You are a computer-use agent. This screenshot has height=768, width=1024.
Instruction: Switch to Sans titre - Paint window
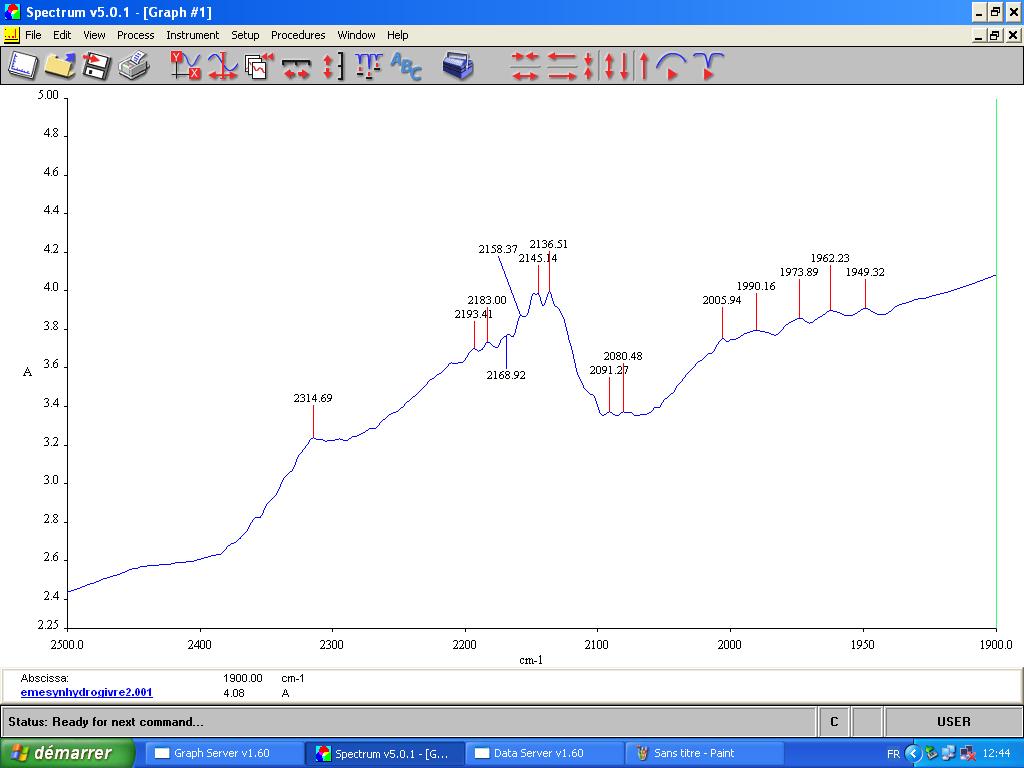tap(694, 753)
